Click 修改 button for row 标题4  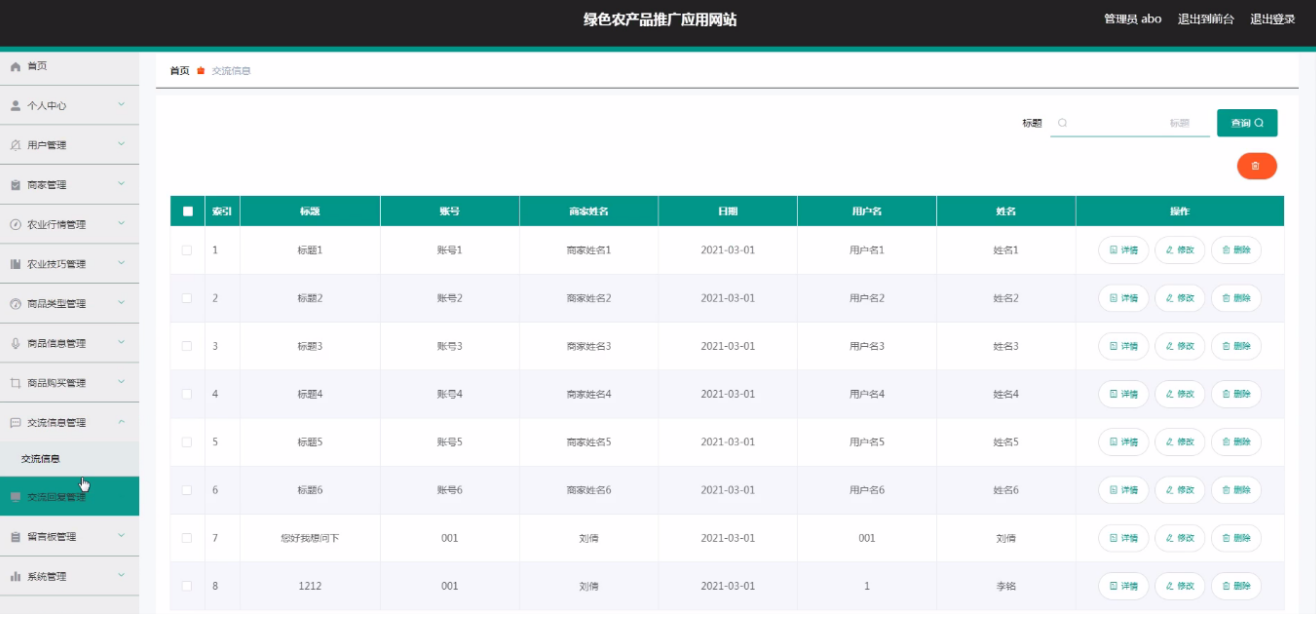(1180, 394)
